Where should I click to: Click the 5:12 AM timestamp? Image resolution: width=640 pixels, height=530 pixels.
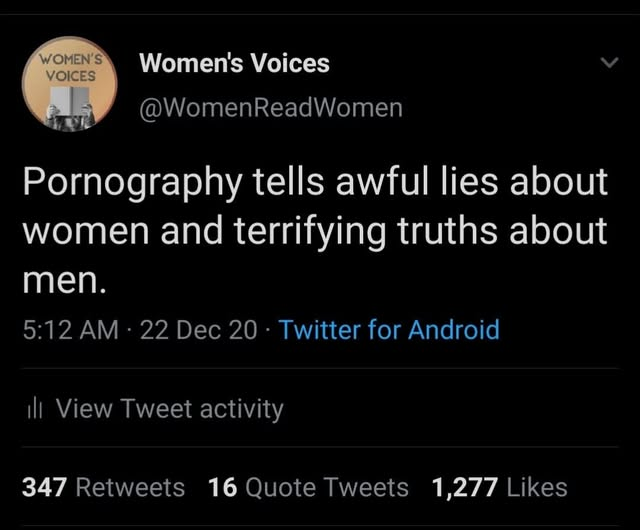tap(67, 329)
